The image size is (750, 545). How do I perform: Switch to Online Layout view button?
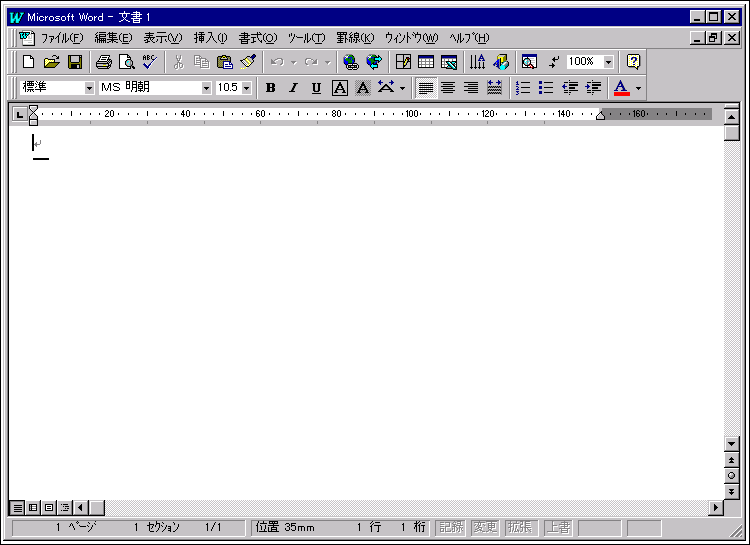click(33, 508)
